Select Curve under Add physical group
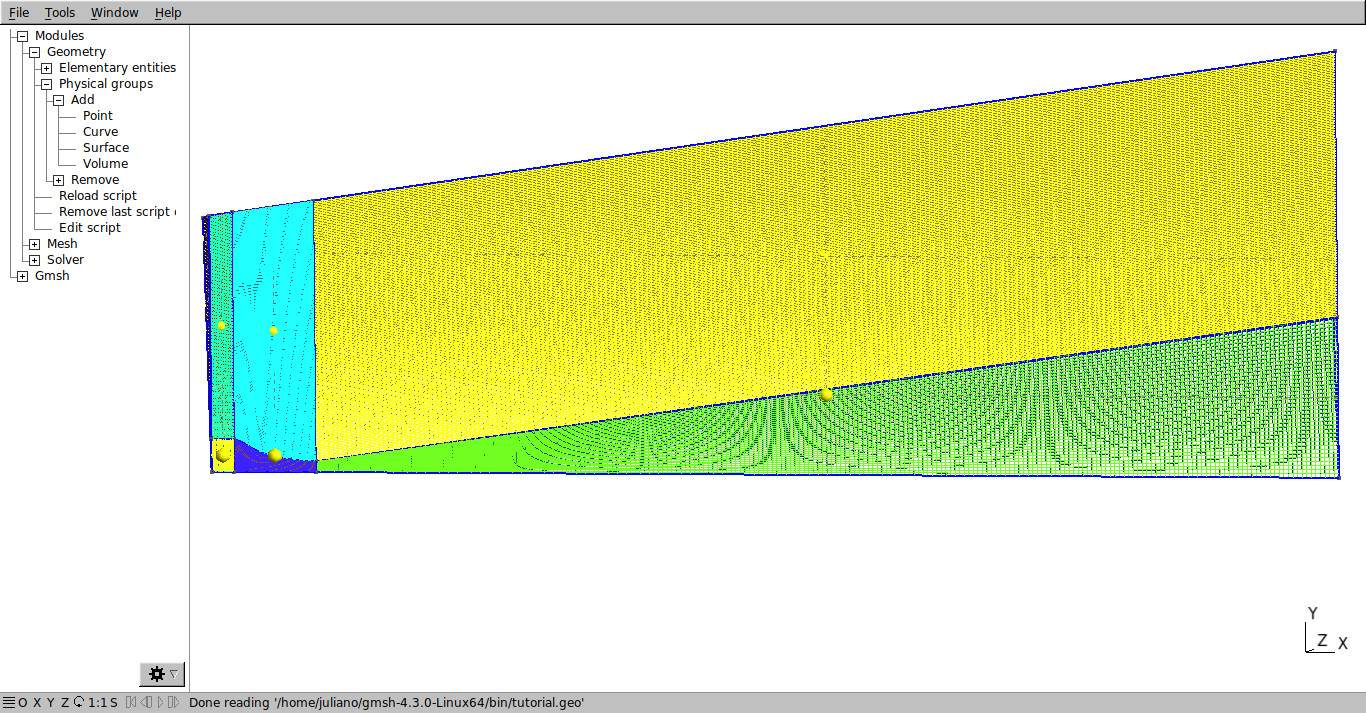Image resolution: width=1366 pixels, height=713 pixels. tap(100, 132)
